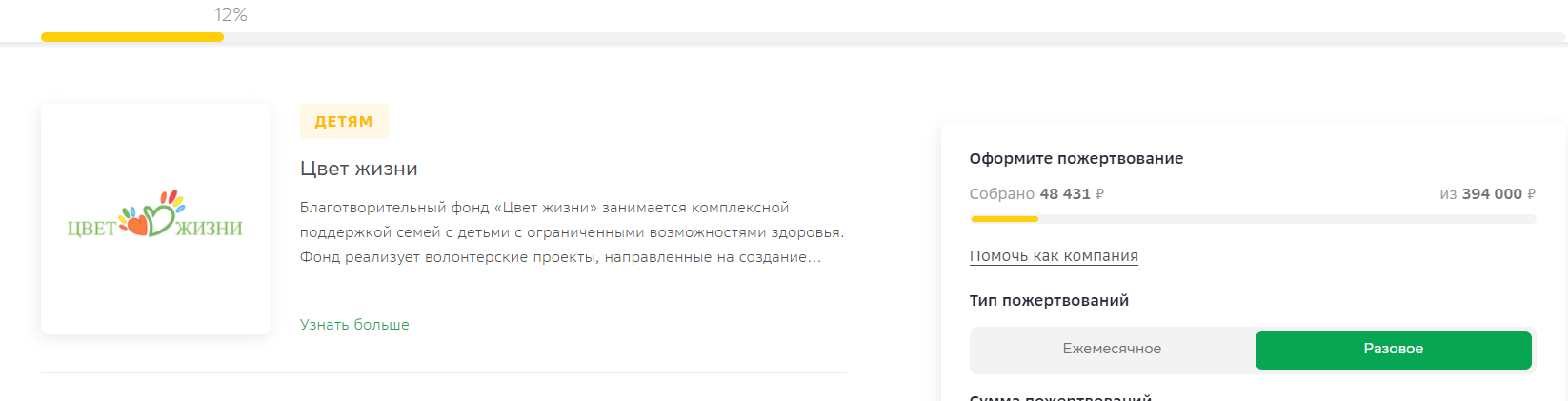Select the Разовое donation type
Screen dimensions: 1568x401
pos(1393,350)
